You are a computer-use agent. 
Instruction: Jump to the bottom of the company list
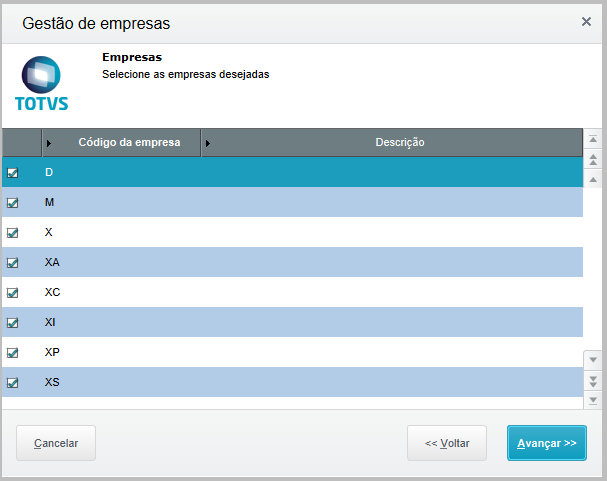(593, 400)
